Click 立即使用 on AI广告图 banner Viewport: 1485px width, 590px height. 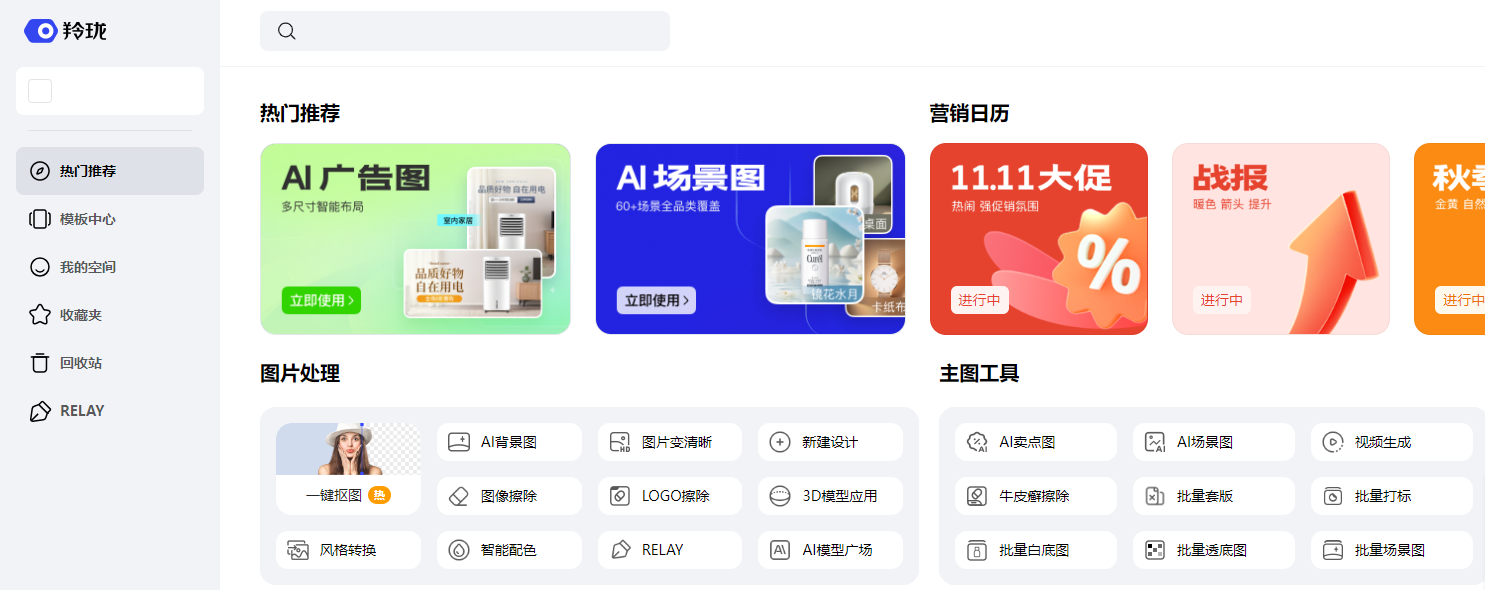coord(321,300)
